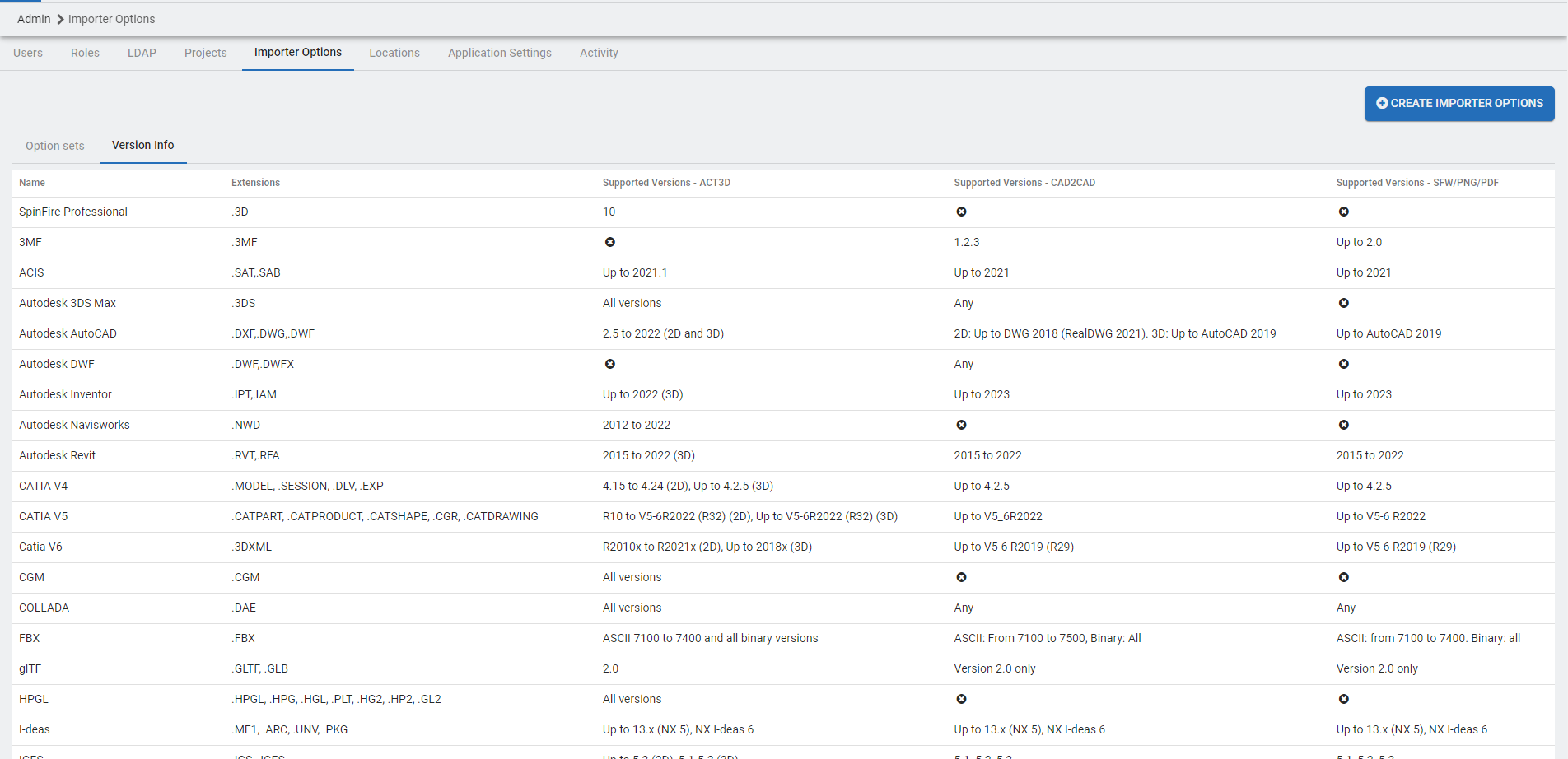Select the Autodesk DWF row name
Screen dimensions: 1568x759
57,364
